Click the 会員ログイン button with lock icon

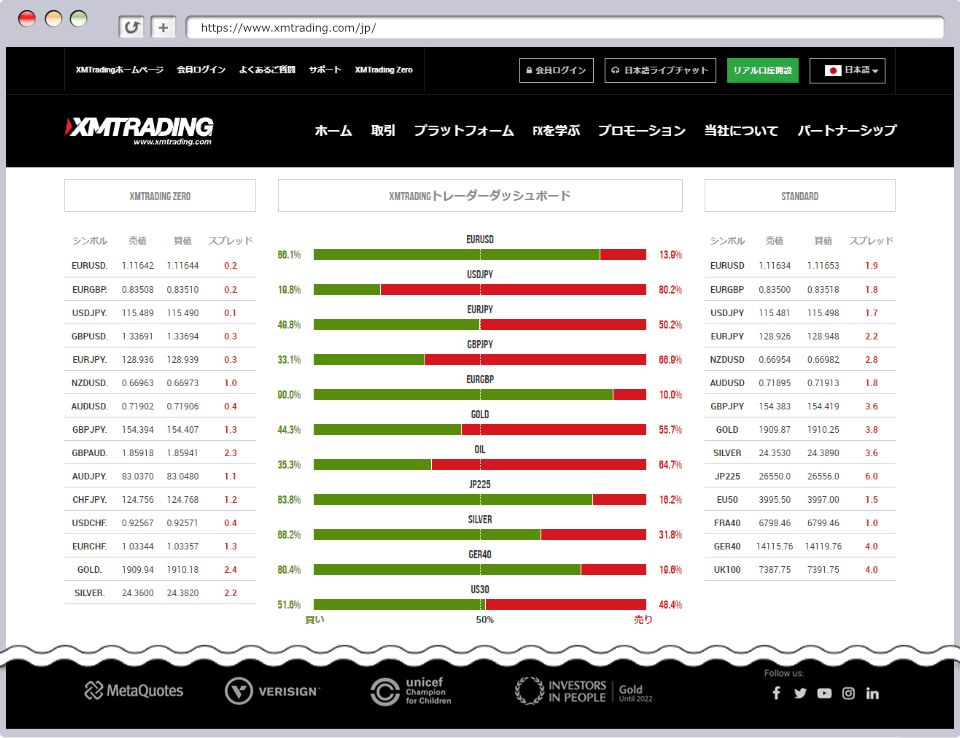click(556, 70)
